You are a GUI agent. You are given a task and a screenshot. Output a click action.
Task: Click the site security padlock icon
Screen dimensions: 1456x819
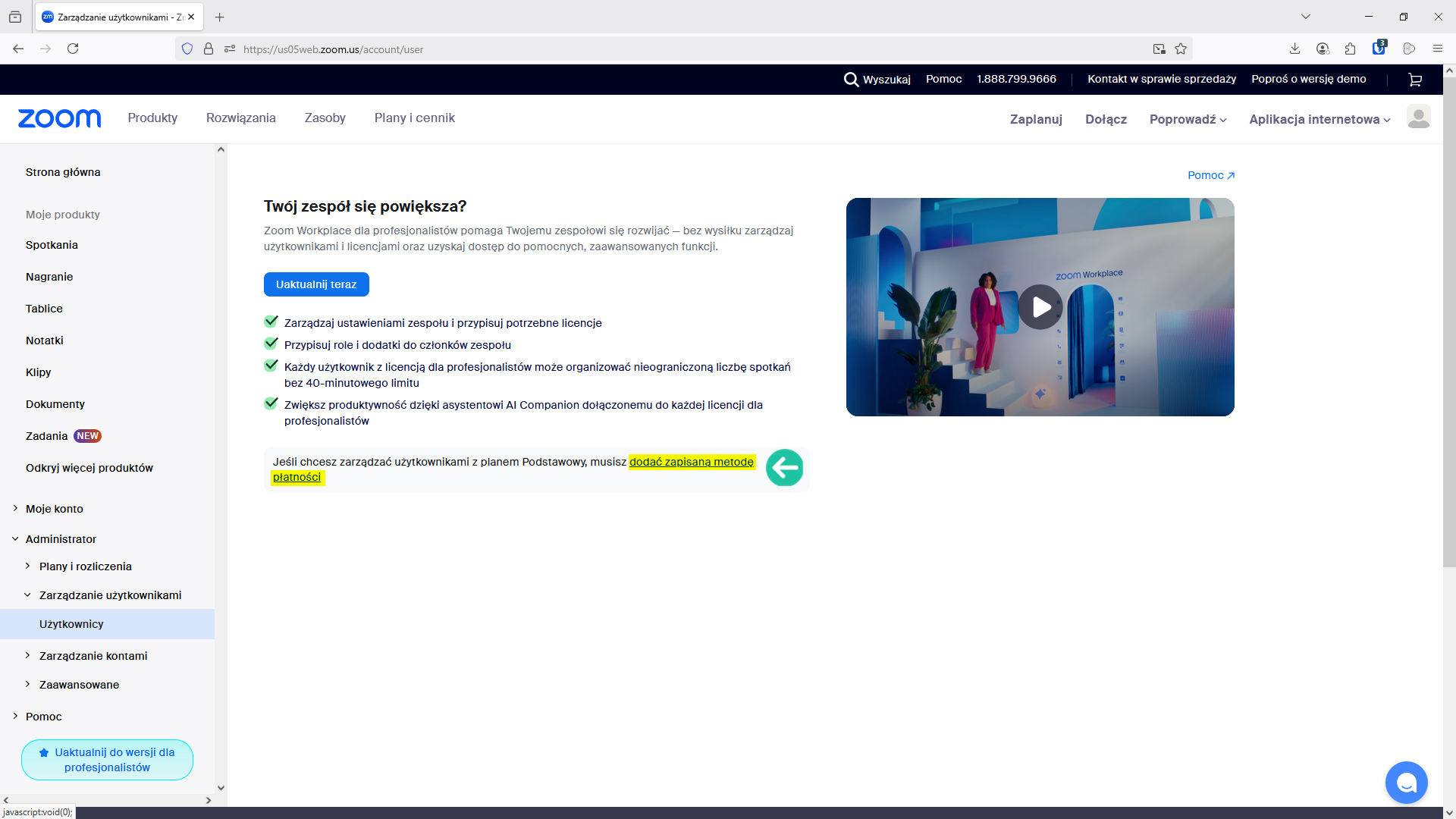point(209,49)
